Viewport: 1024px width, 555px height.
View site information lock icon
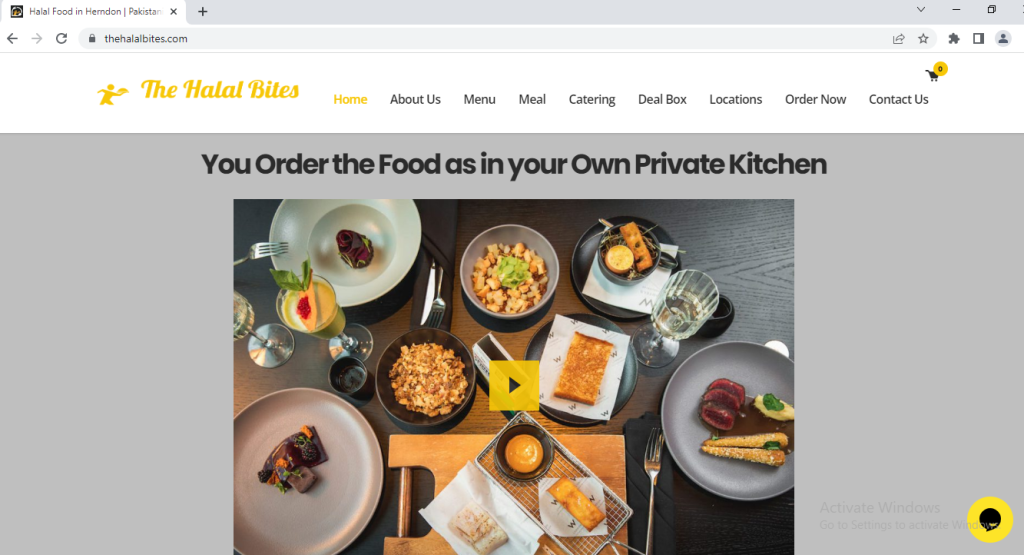pyautogui.click(x=92, y=39)
